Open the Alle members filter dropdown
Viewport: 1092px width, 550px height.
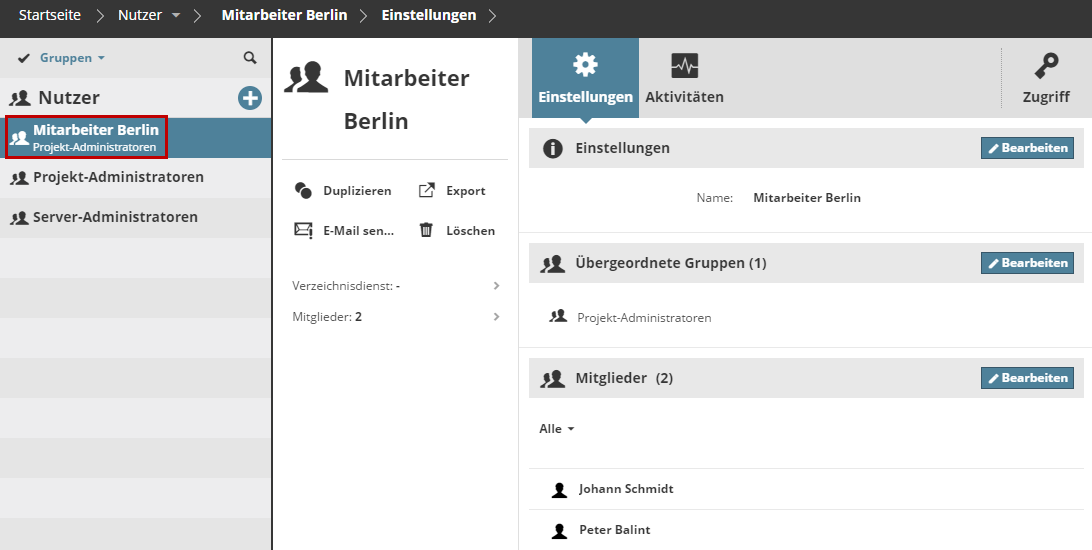(557, 429)
